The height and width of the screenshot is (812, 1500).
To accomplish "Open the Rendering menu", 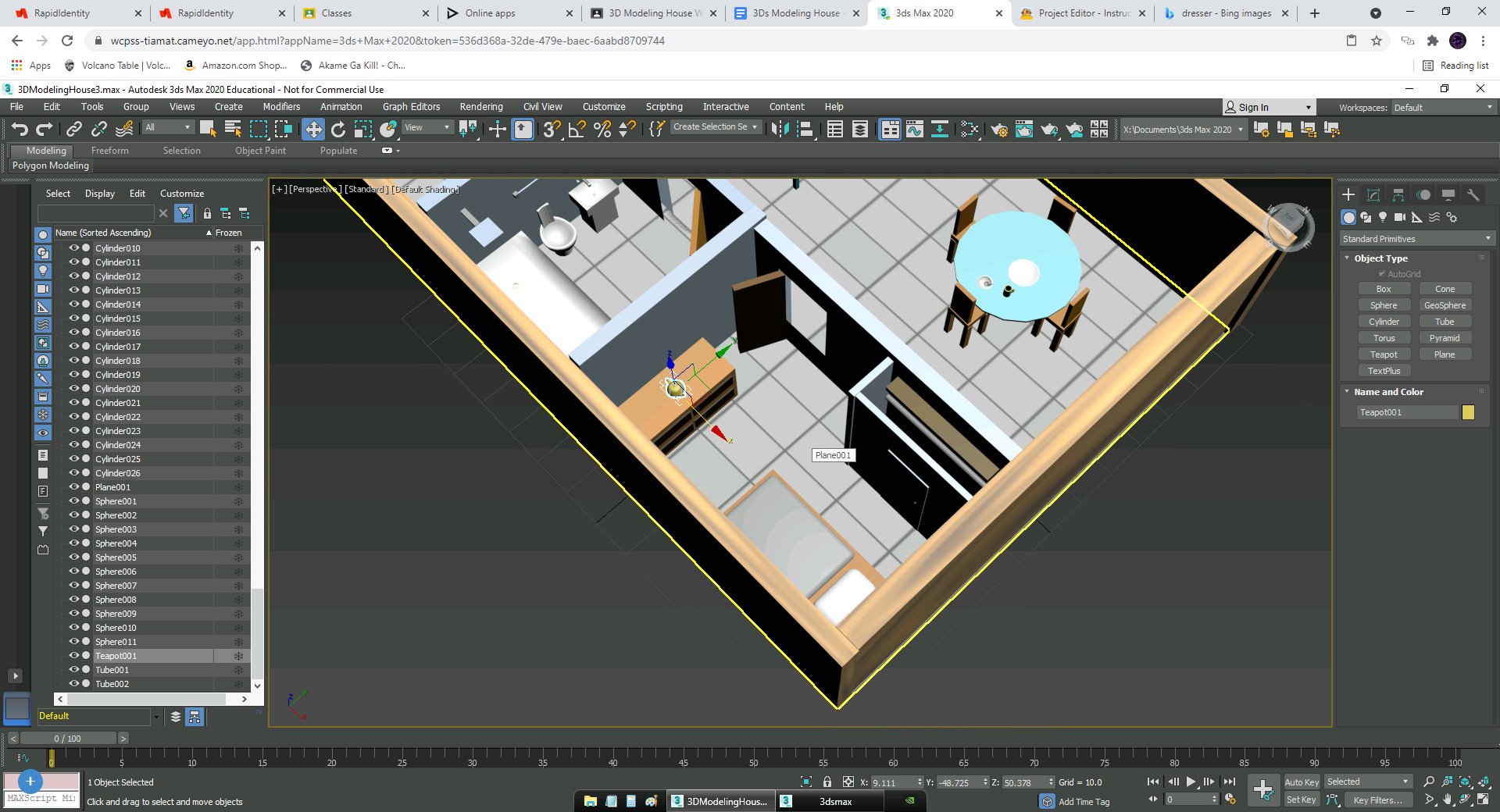I will [480, 106].
